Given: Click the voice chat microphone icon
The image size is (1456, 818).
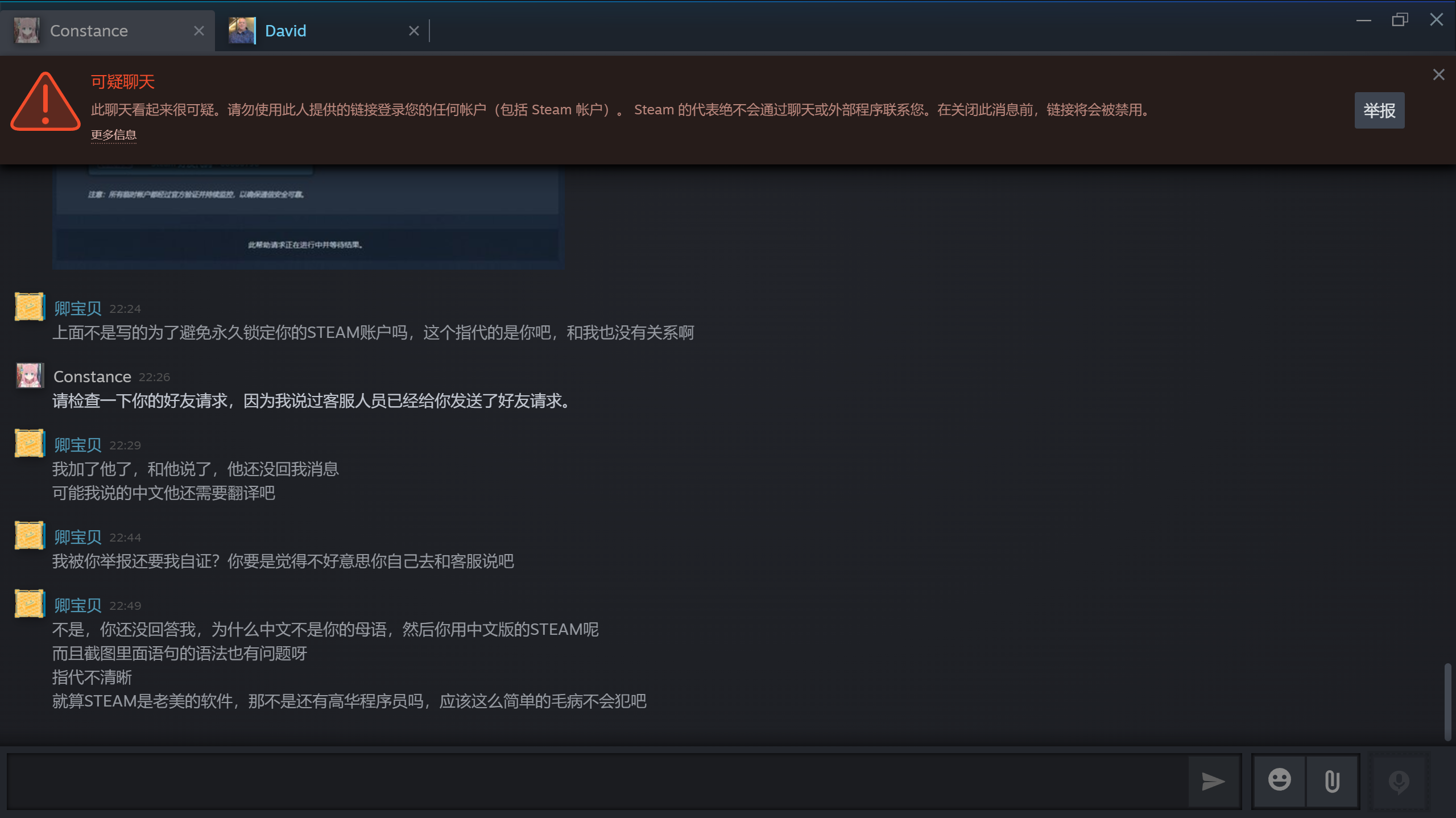Looking at the screenshot, I should point(1398,782).
